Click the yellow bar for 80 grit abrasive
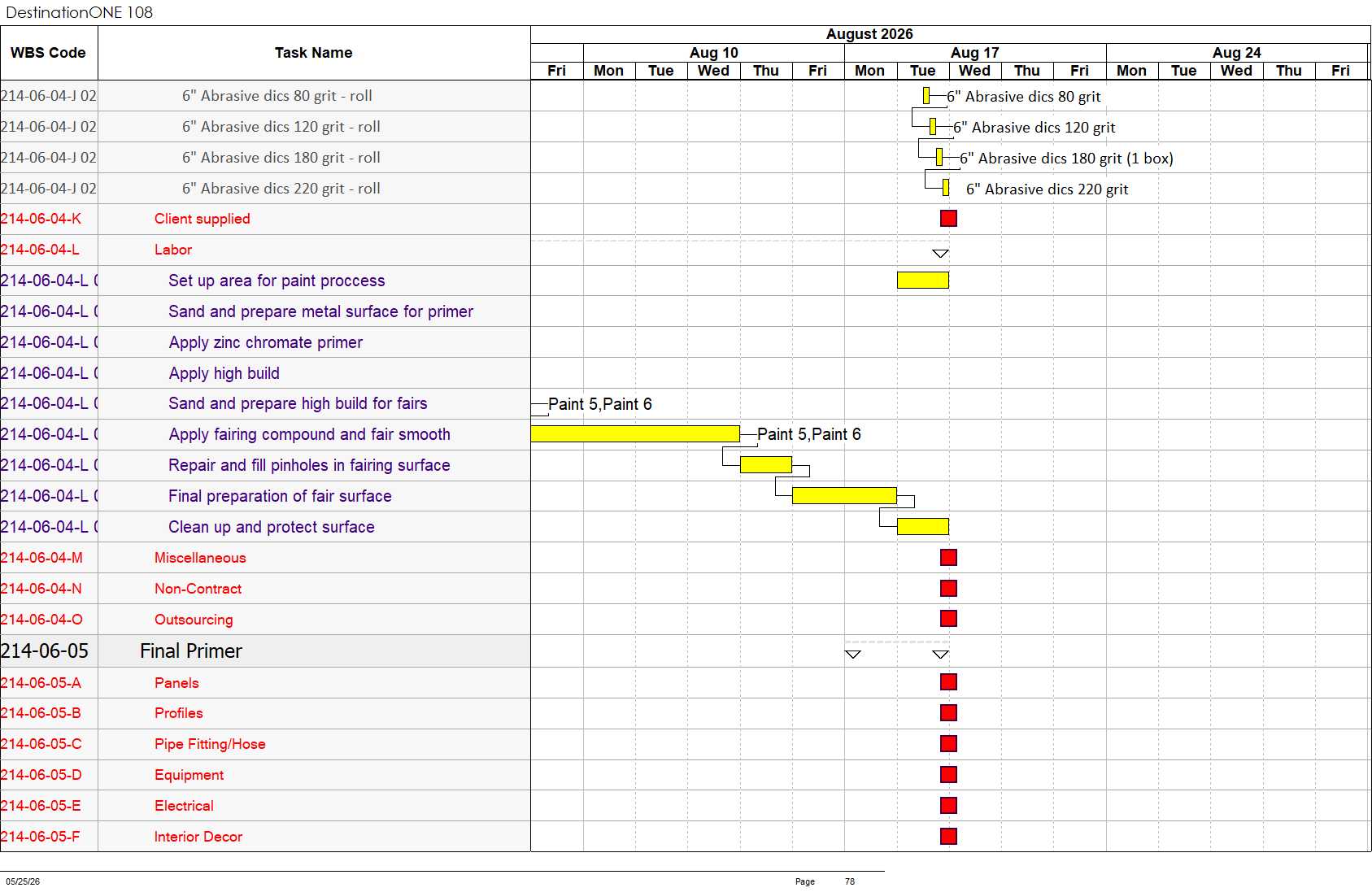Viewport: 1372px width, 892px height. 926,96
